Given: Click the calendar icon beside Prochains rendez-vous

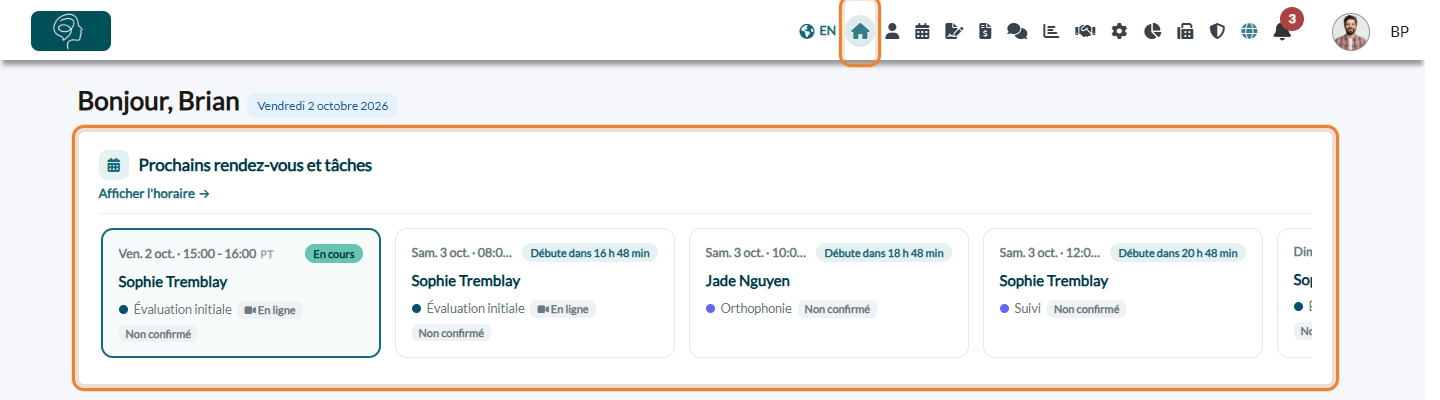Looking at the screenshot, I should click(114, 165).
